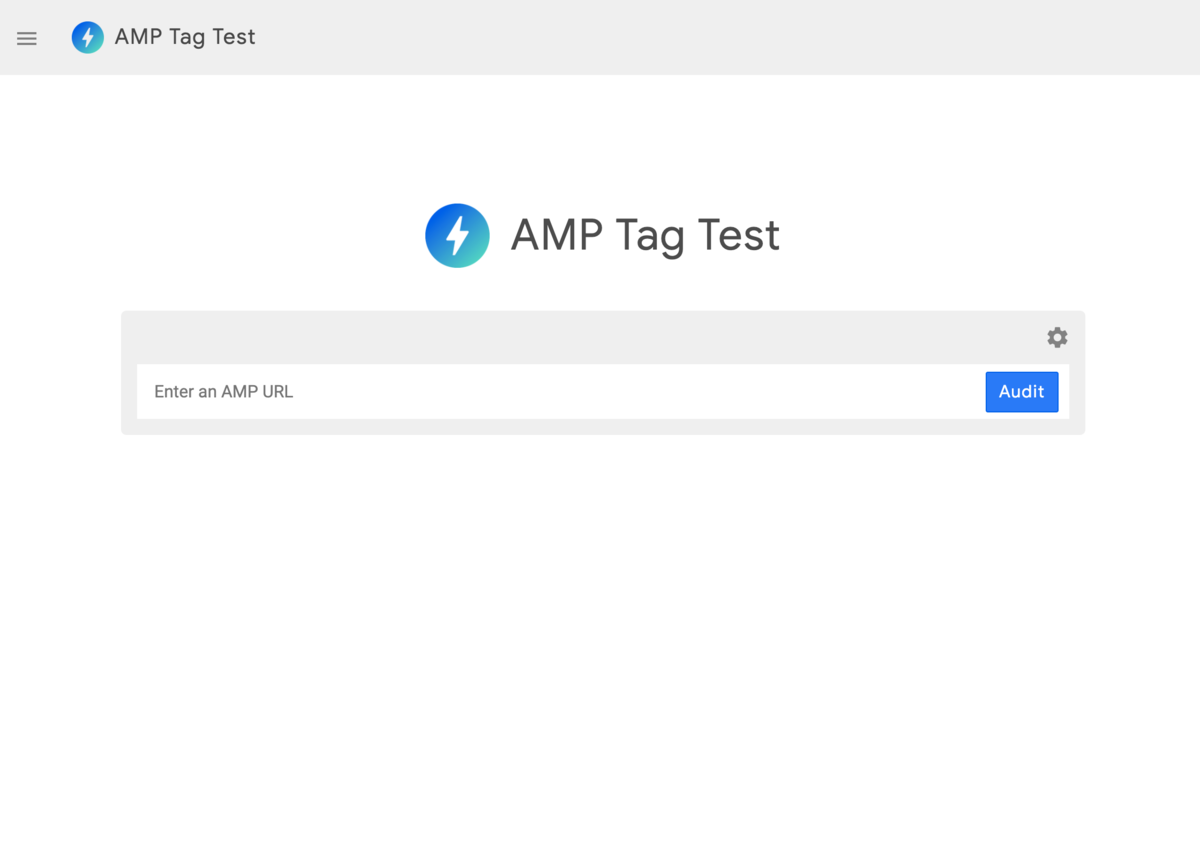Screen dimensions: 1200x842
Task: Click the gray card's bottom border area
Action: (x=600, y=427)
